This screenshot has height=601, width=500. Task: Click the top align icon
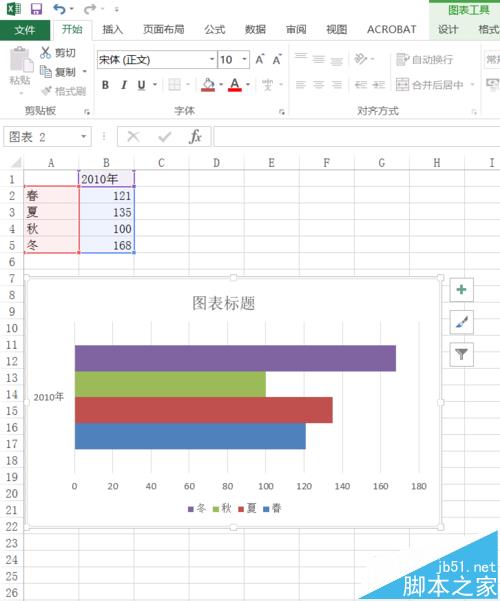(x=301, y=59)
